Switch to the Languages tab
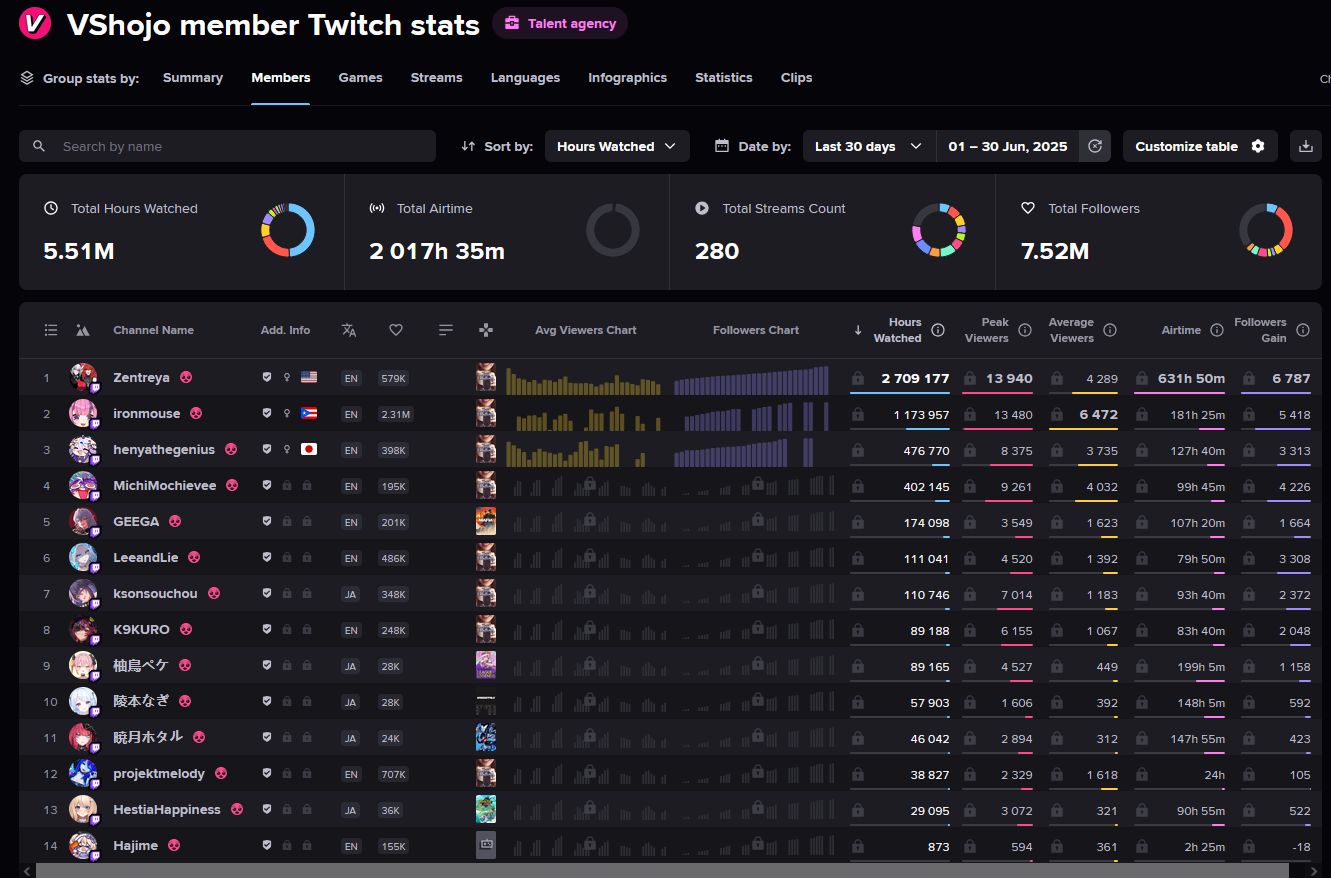Screen dimensions: 1331x878 point(525,78)
